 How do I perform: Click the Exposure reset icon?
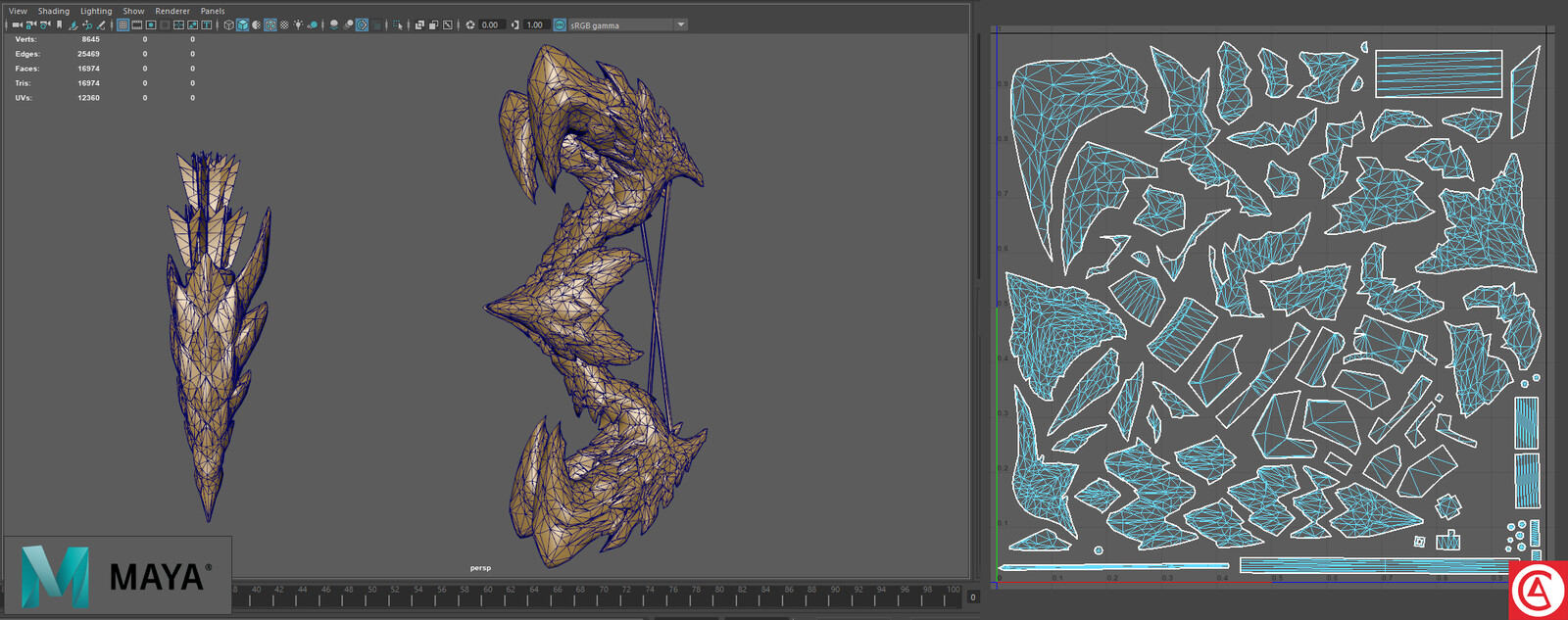point(470,24)
